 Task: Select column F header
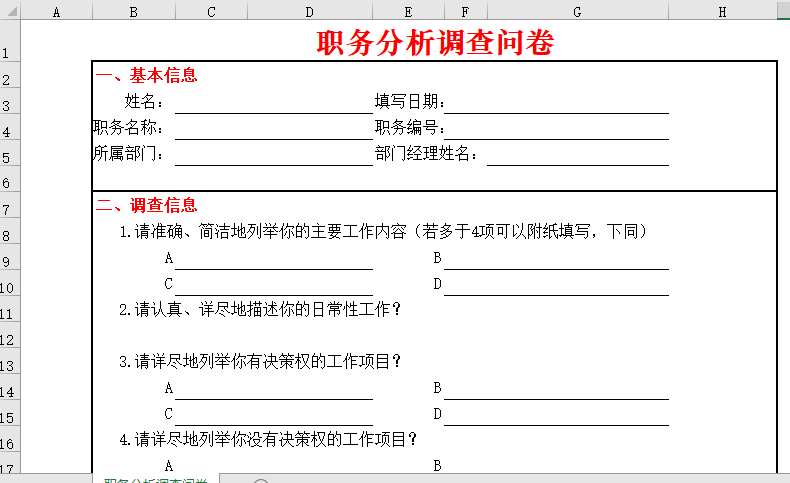click(466, 11)
